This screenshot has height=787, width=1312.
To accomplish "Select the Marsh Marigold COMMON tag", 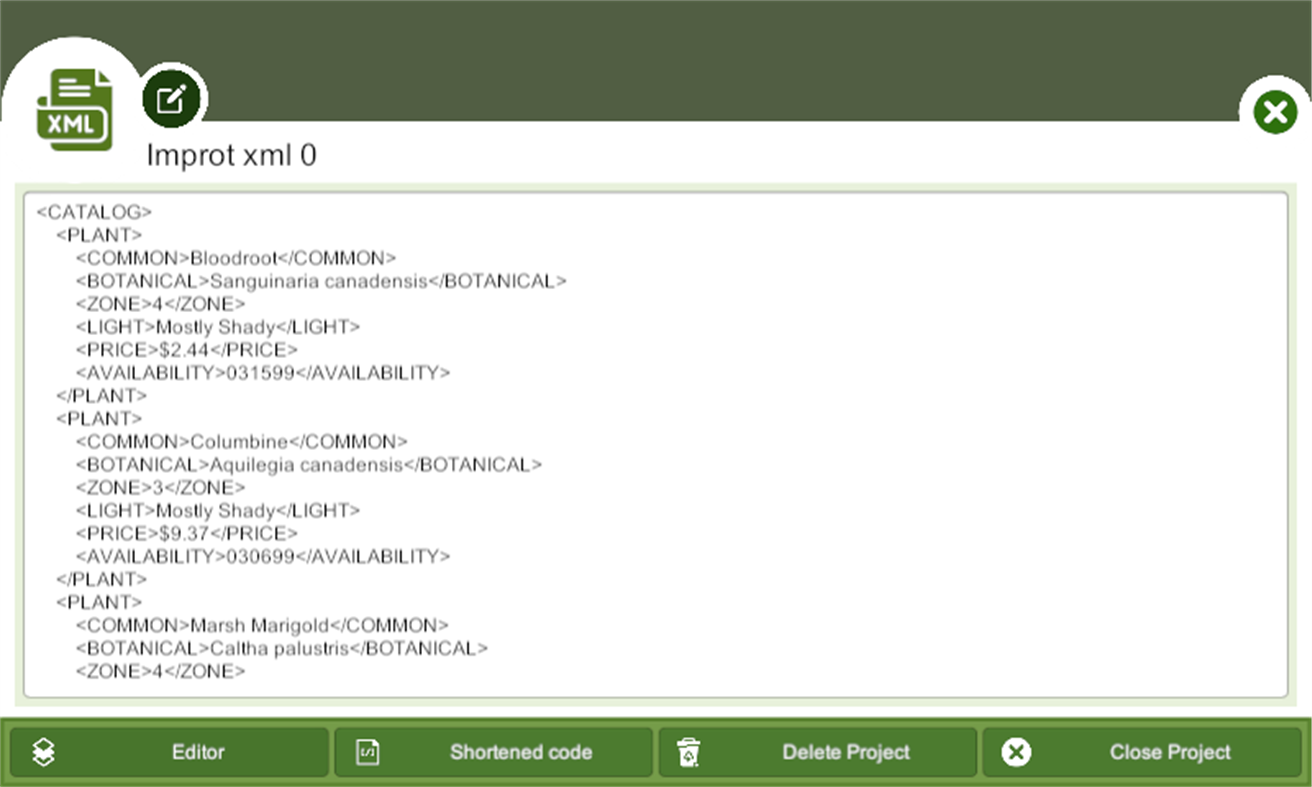I will point(260,625).
